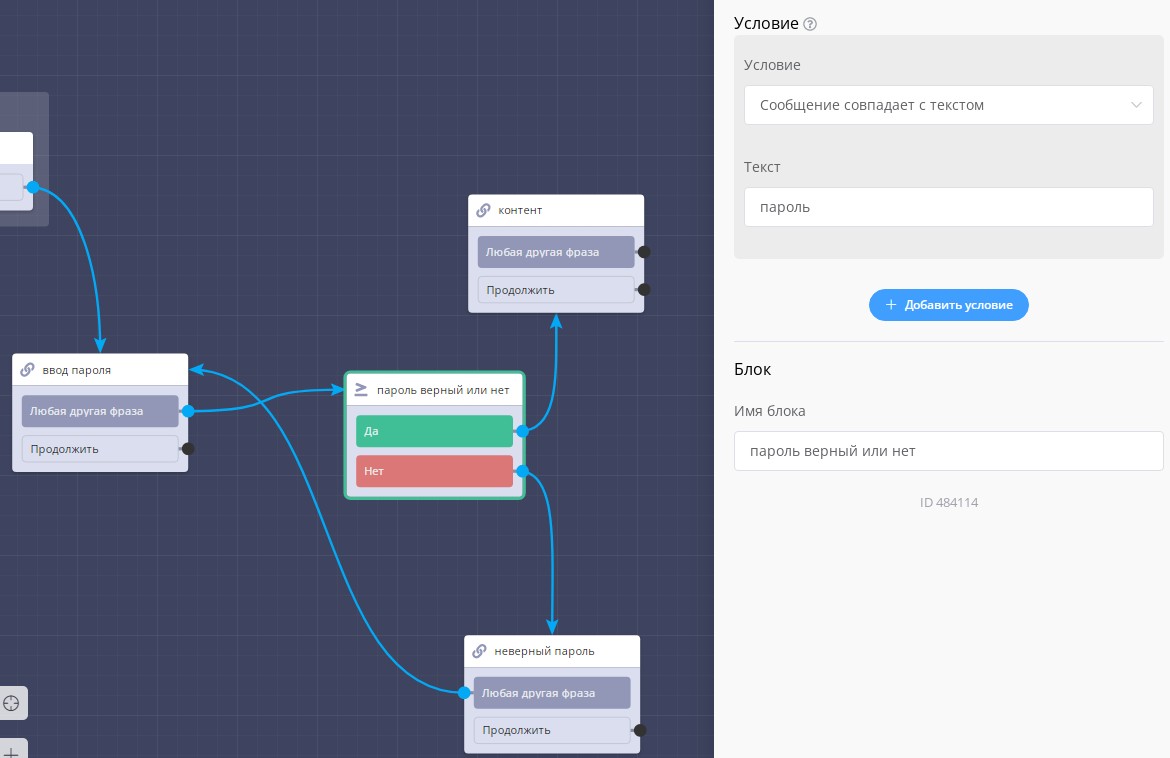Click link icon on неверный пароль block

[479, 651]
